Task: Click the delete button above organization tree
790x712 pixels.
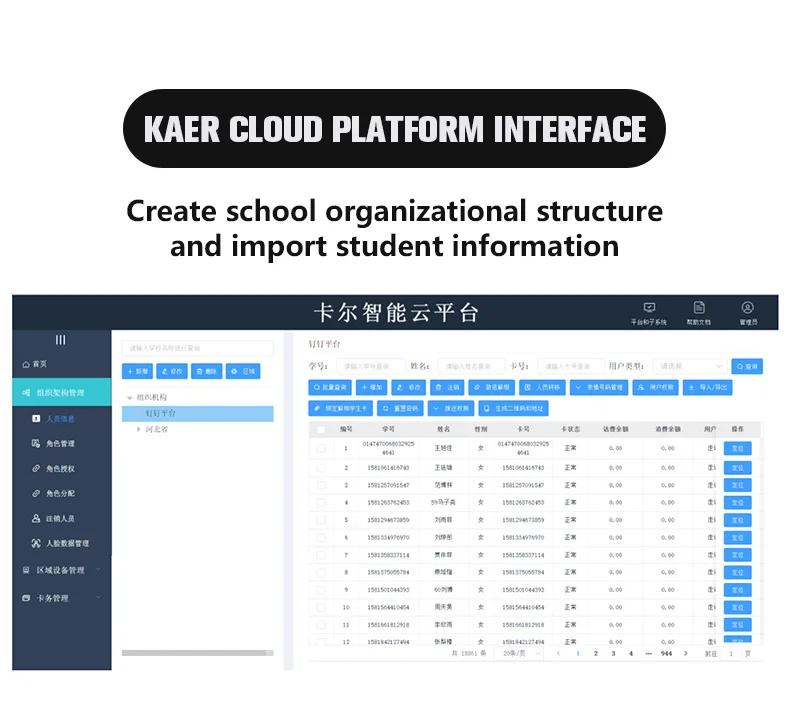Action: coord(207,371)
